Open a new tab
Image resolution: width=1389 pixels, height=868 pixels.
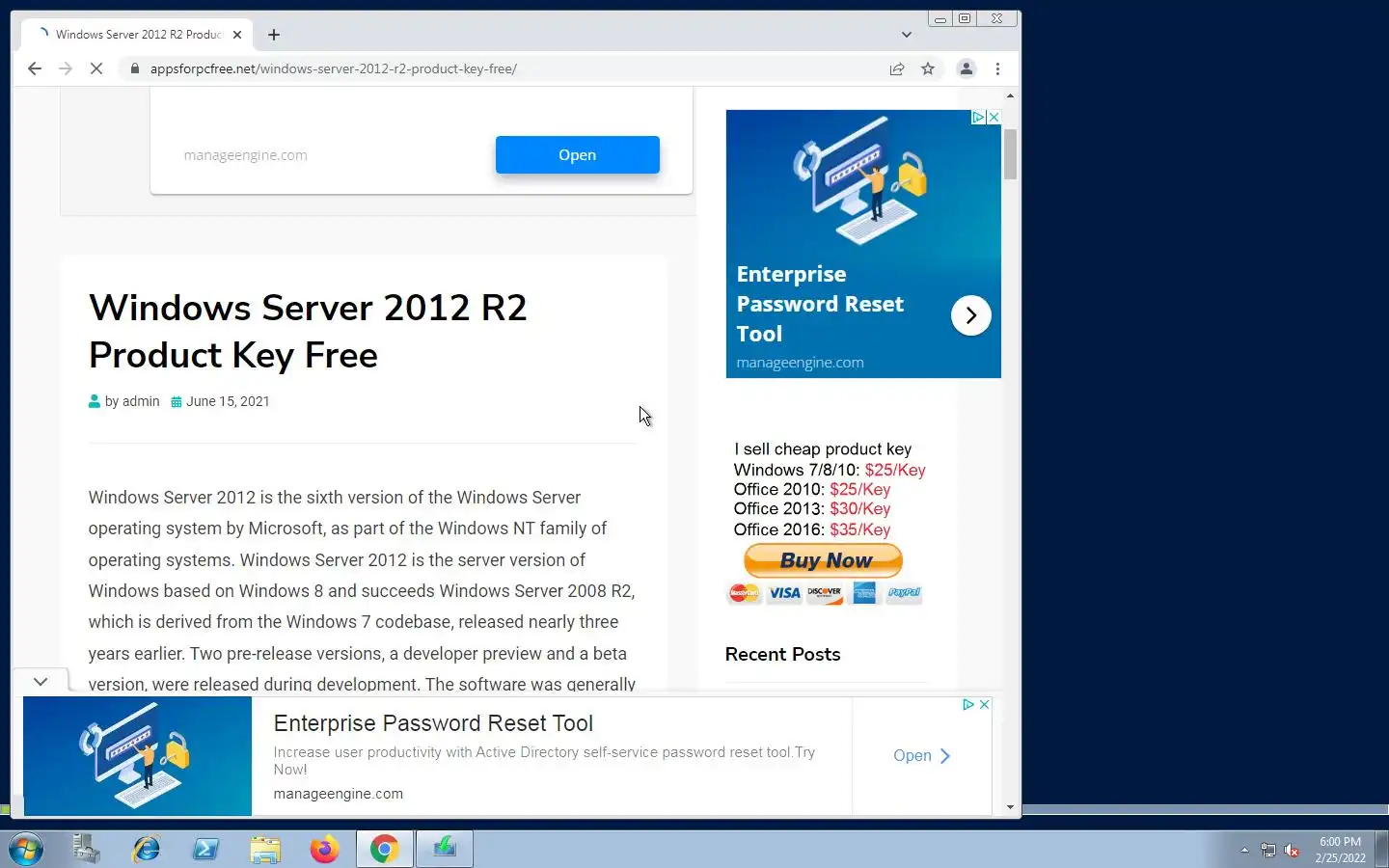(x=274, y=35)
